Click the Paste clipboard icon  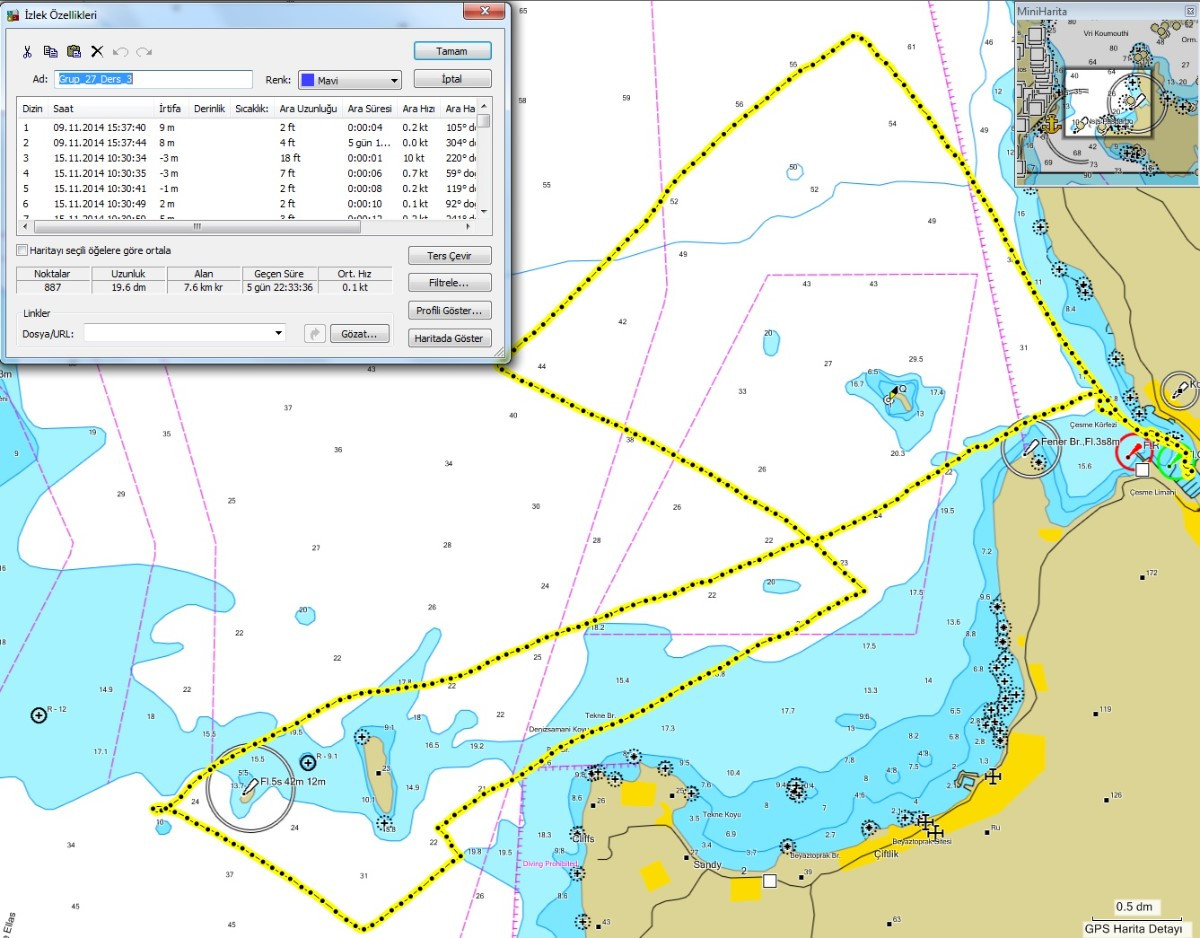coord(74,51)
